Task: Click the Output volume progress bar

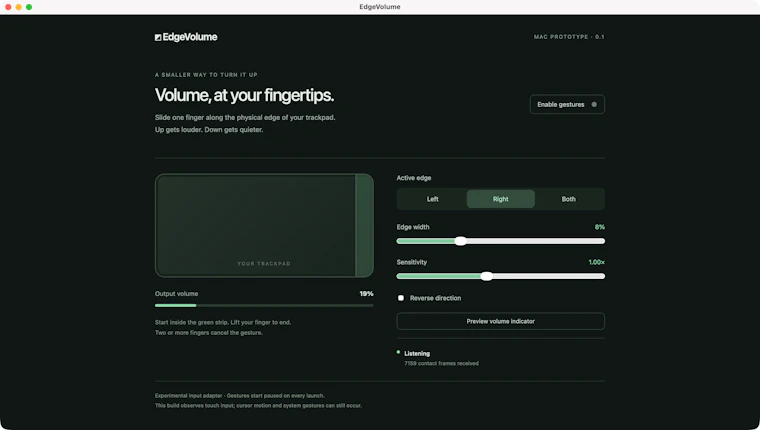Action: click(x=264, y=305)
